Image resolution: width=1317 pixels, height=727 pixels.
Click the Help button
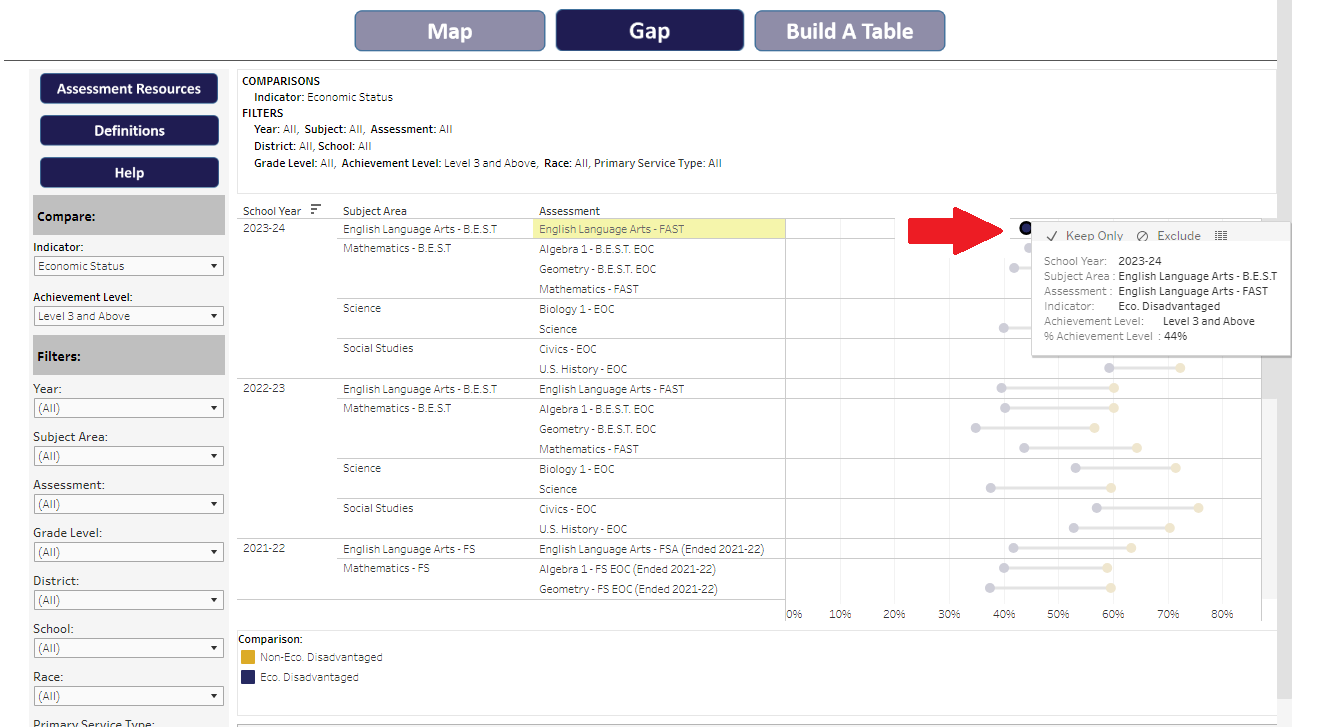coord(128,172)
